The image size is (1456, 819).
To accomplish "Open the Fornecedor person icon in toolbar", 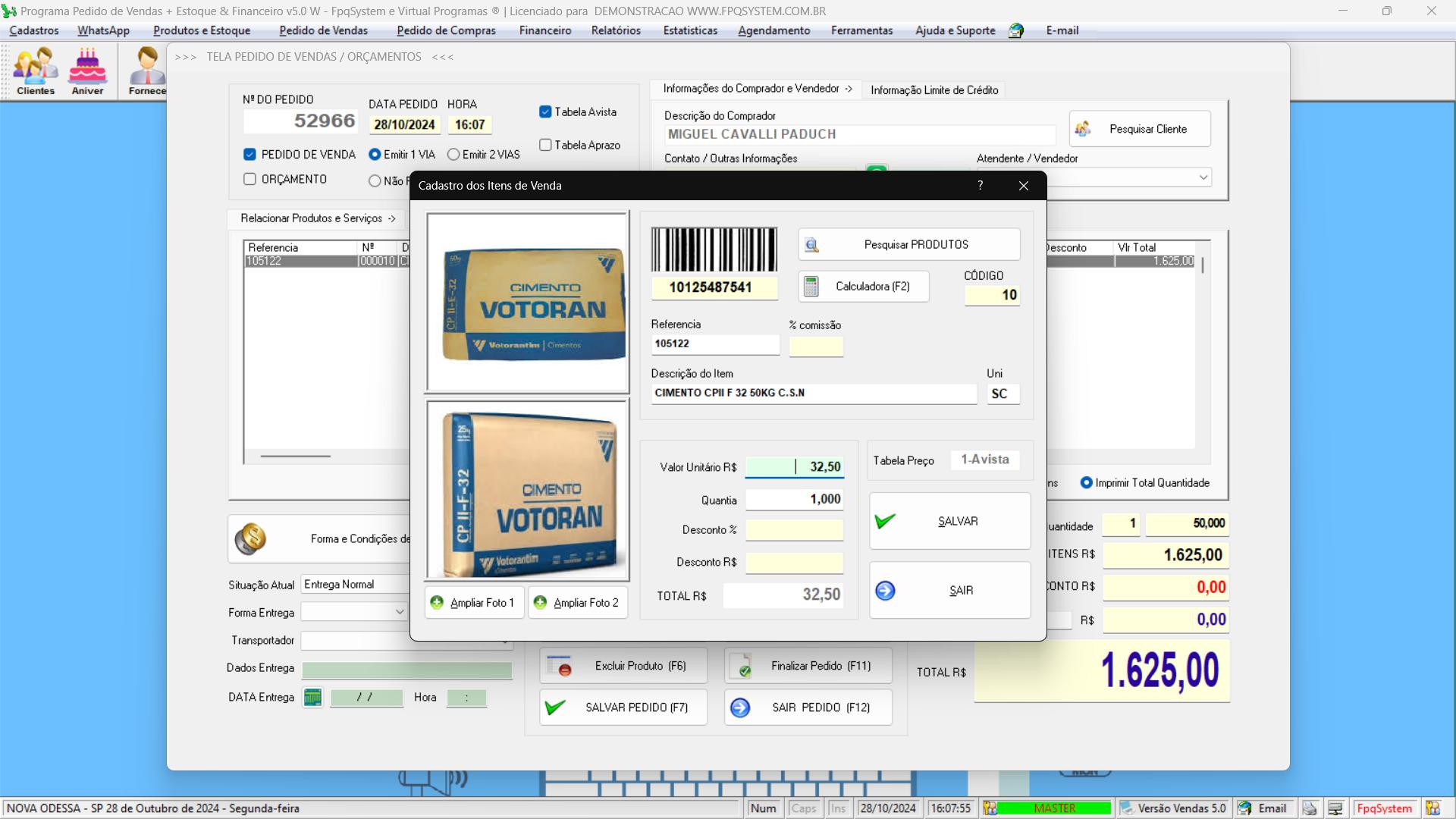I will (x=147, y=71).
